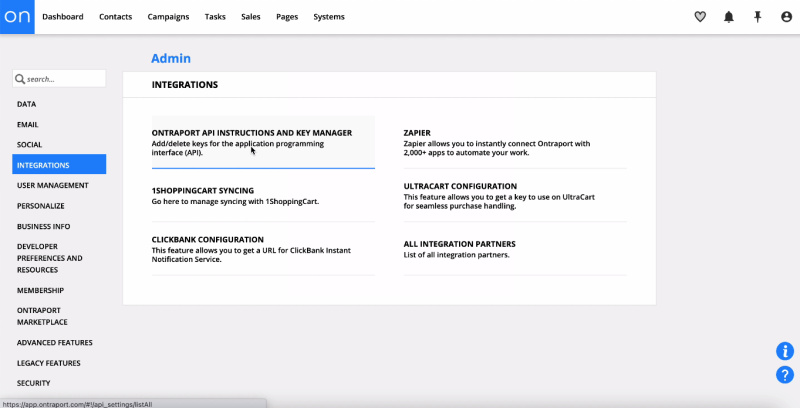Click the blue help question icon
The height and width of the screenshot is (408, 800).
(785, 375)
